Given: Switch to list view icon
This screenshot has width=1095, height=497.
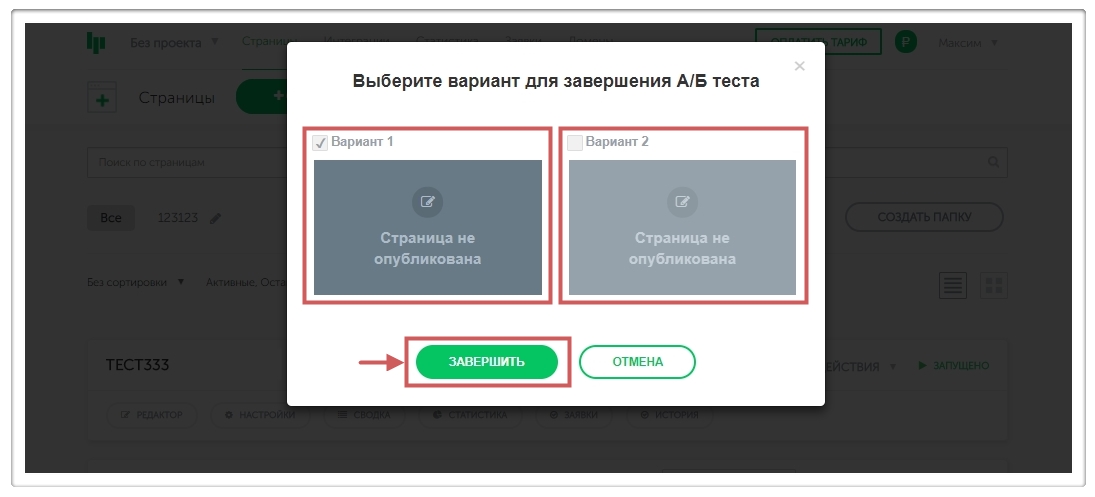Looking at the screenshot, I should click(953, 286).
